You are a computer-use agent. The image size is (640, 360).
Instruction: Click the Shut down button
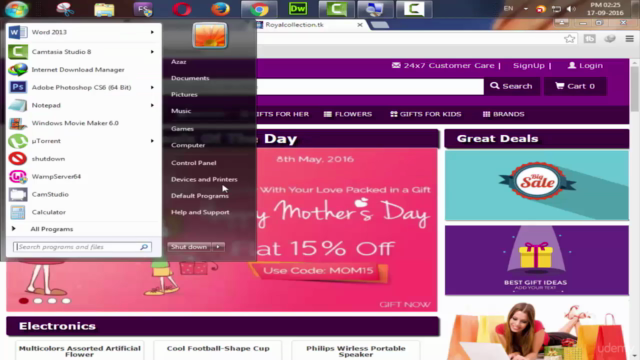[189, 247]
